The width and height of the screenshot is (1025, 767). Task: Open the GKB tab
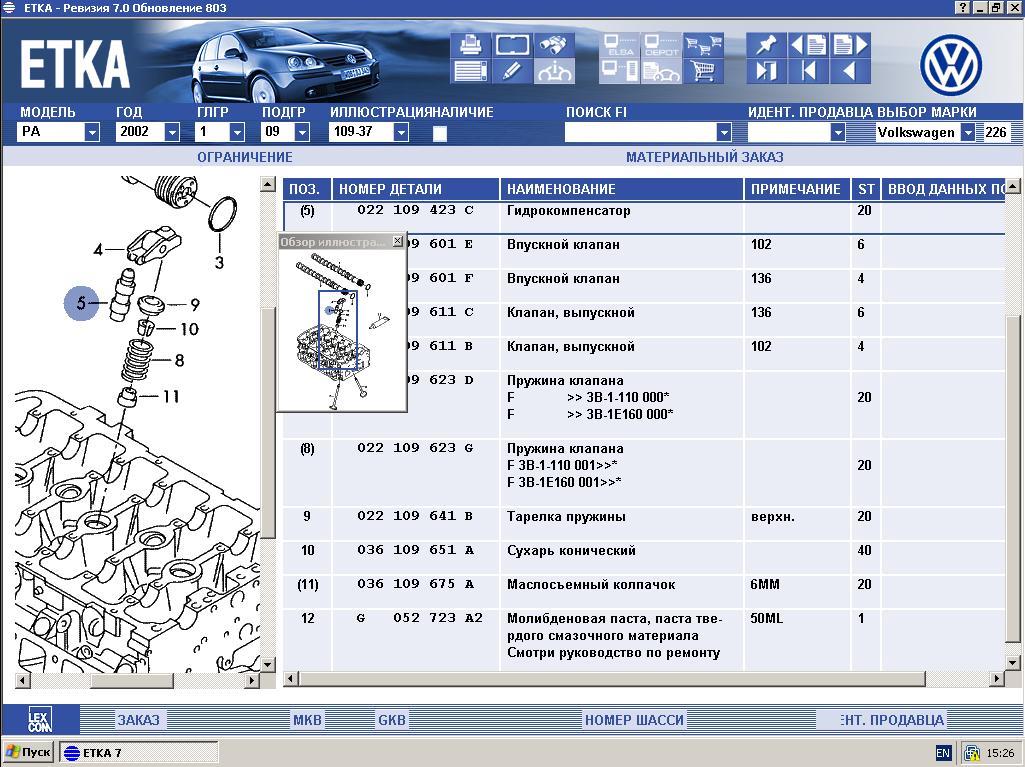click(x=392, y=720)
